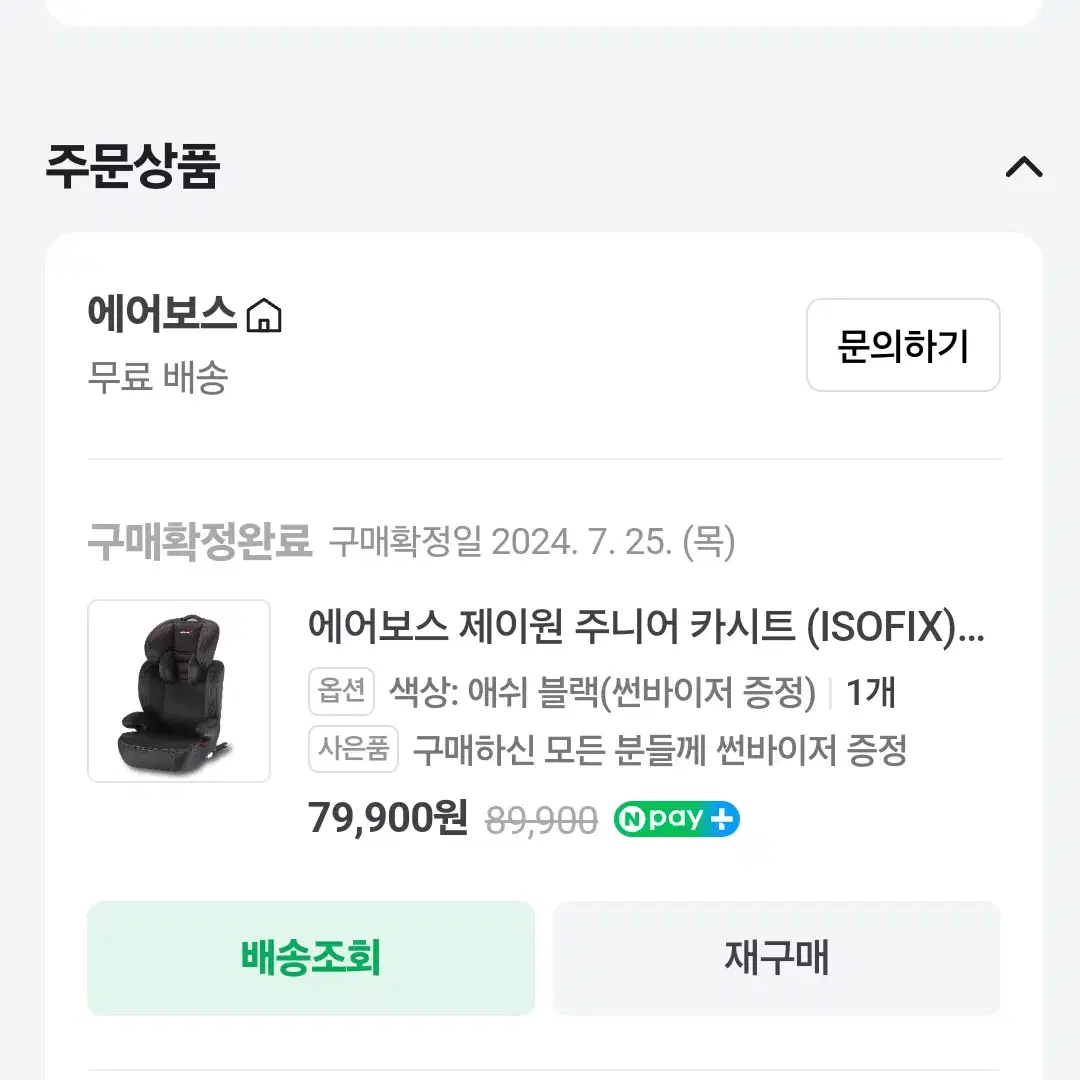
Task: Tap the crossed-out 89,900 original price
Action: pos(541,820)
